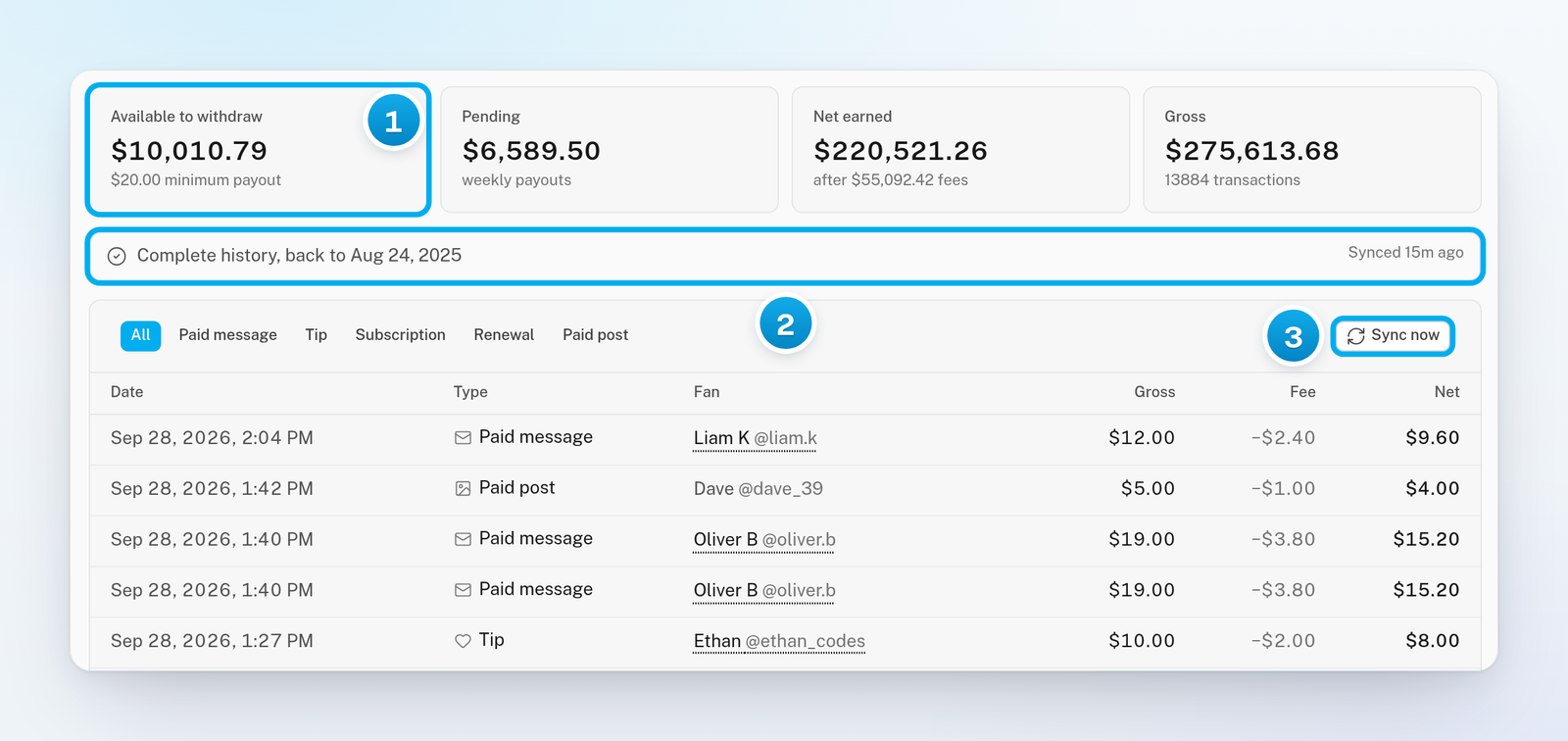Filter by Paid message
1568x741 pixels.
pyautogui.click(x=227, y=335)
